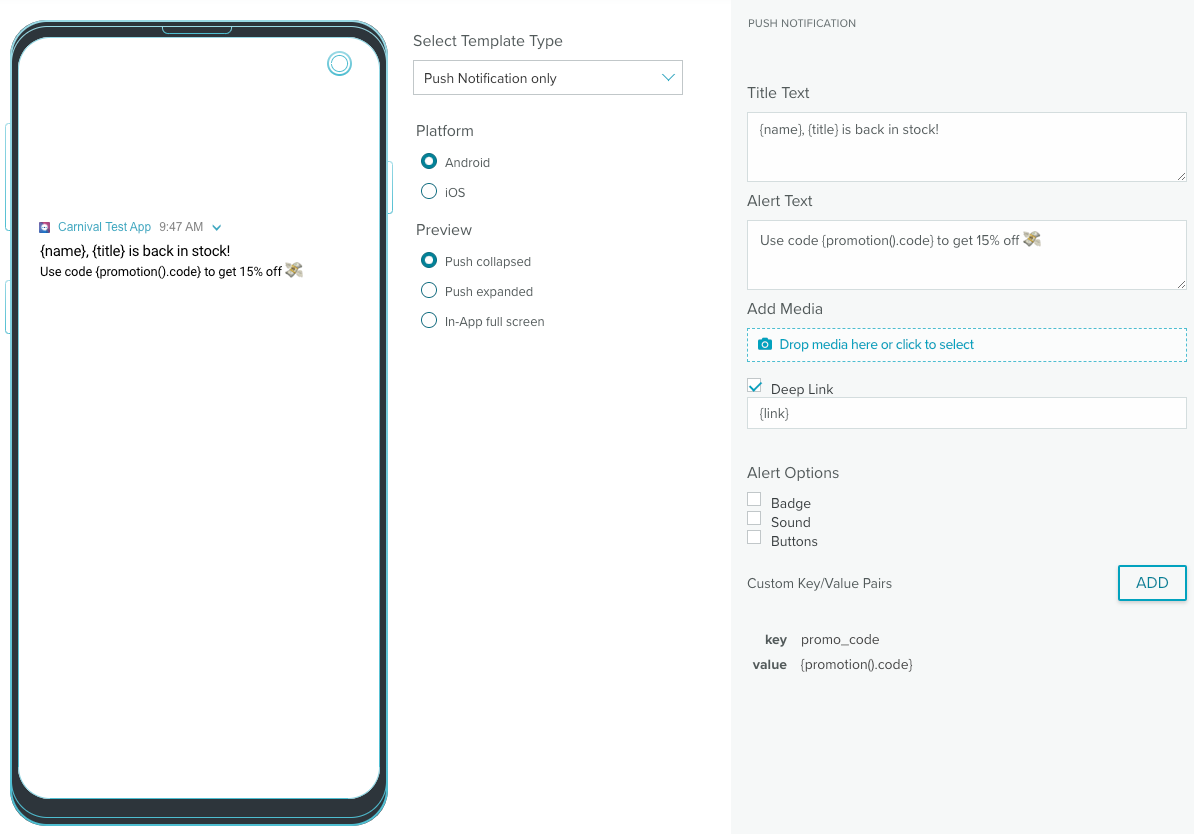The height and width of the screenshot is (834, 1194).
Task: Uncheck the Deep Link checkbox
Action: 755,386
